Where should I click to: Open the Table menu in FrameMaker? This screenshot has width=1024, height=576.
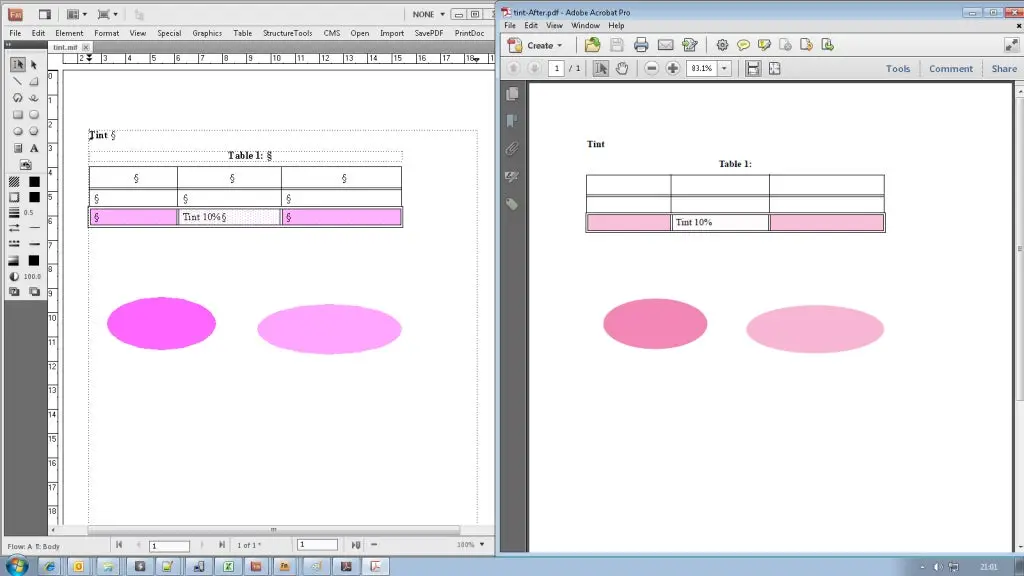(243, 33)
